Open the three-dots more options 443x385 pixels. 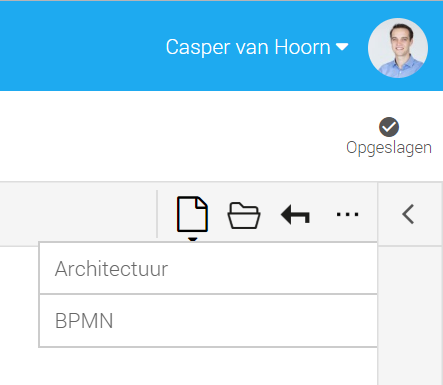[x=347, y=214]
